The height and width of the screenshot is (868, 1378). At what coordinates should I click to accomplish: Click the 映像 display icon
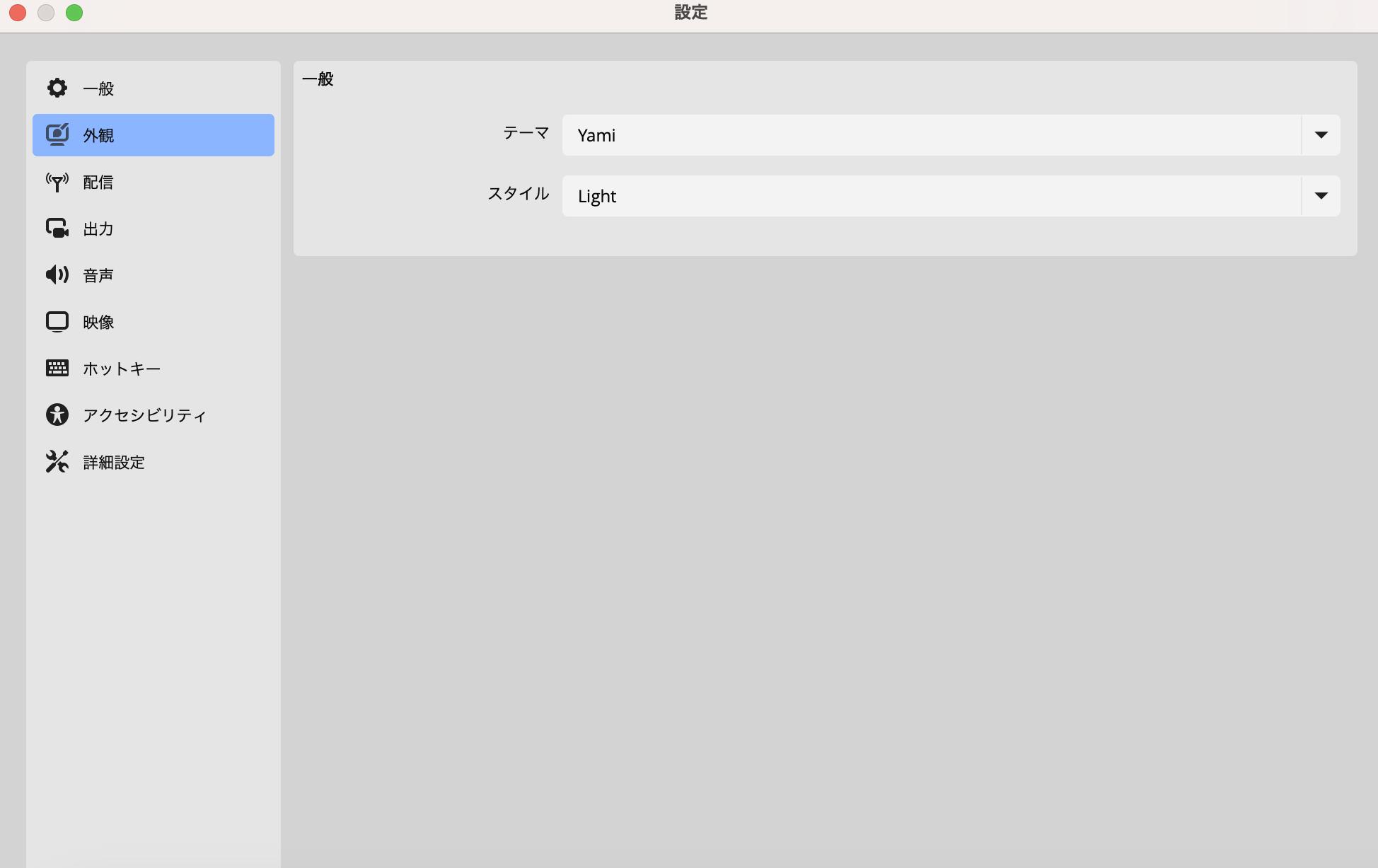coord(57,322)
